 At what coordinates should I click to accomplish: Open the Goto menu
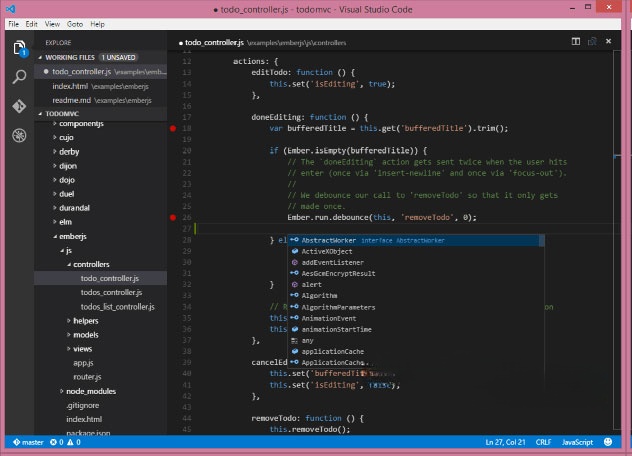[x=75, y=24]
